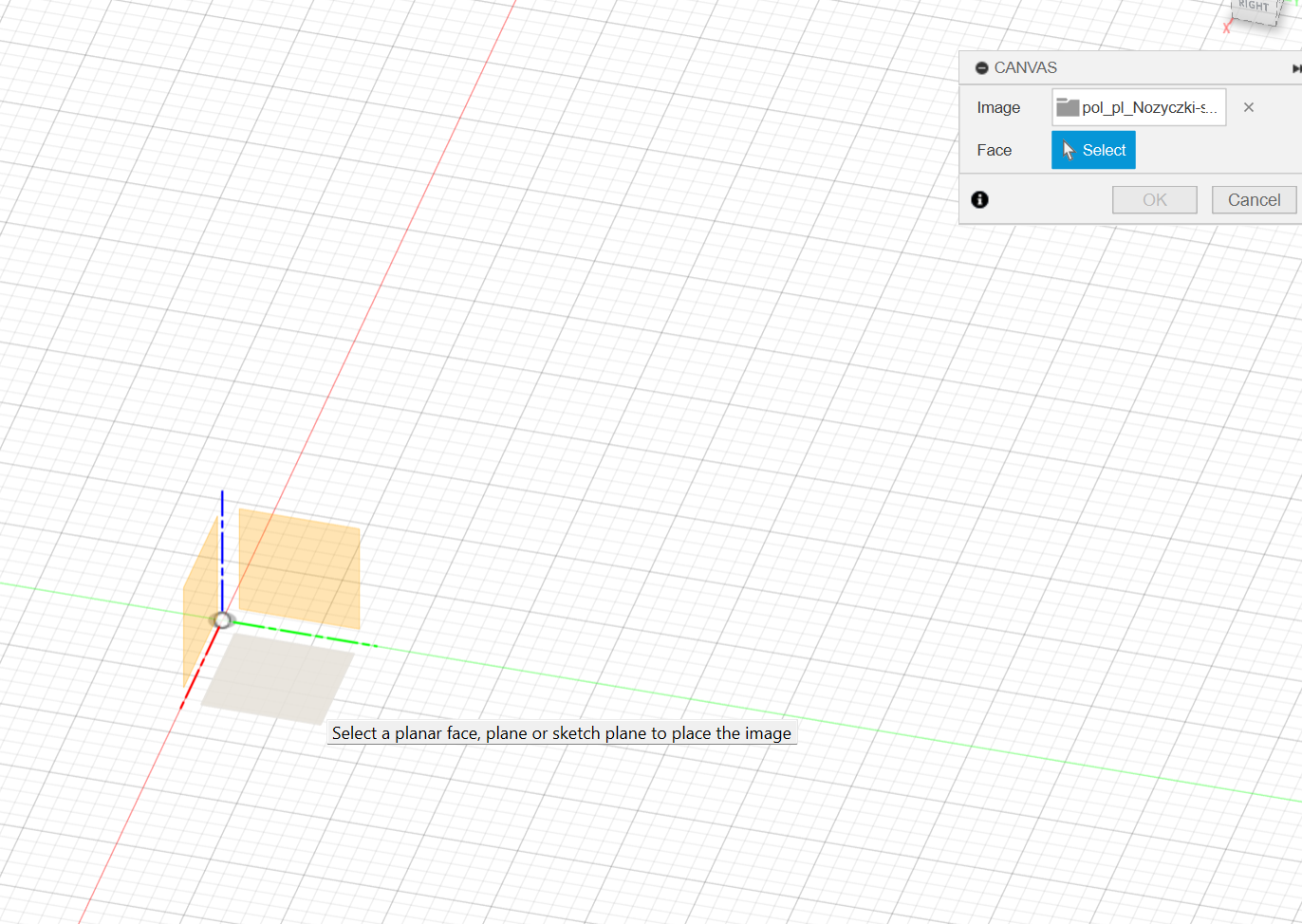Click the double-arrow icon on CANVAS header
The image size is (1302, 924).
click(1295, 68)
